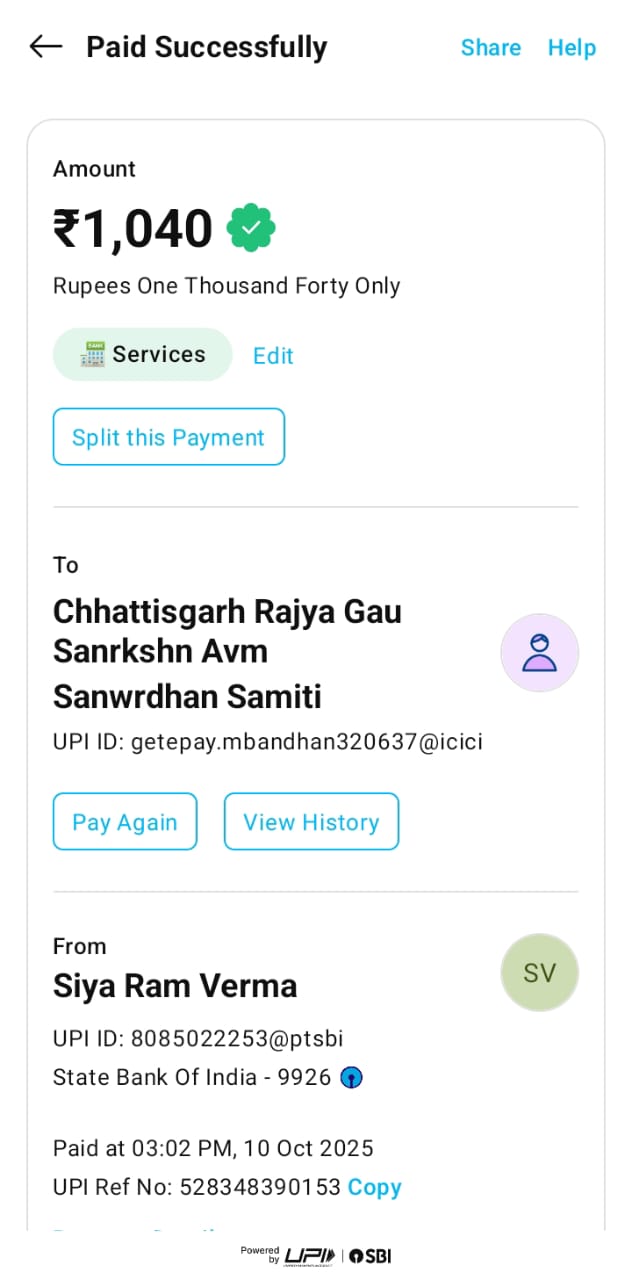Tap the green verified checkmark badge
The height and width of the screenshot is (1280, 632).
(251, 228)
